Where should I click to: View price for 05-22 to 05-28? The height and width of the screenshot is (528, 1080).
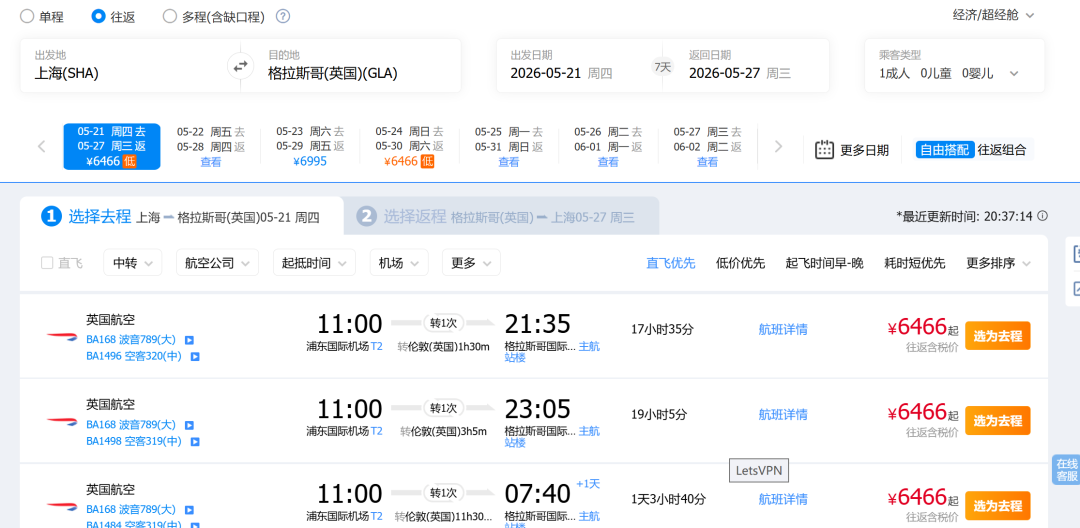211,162
